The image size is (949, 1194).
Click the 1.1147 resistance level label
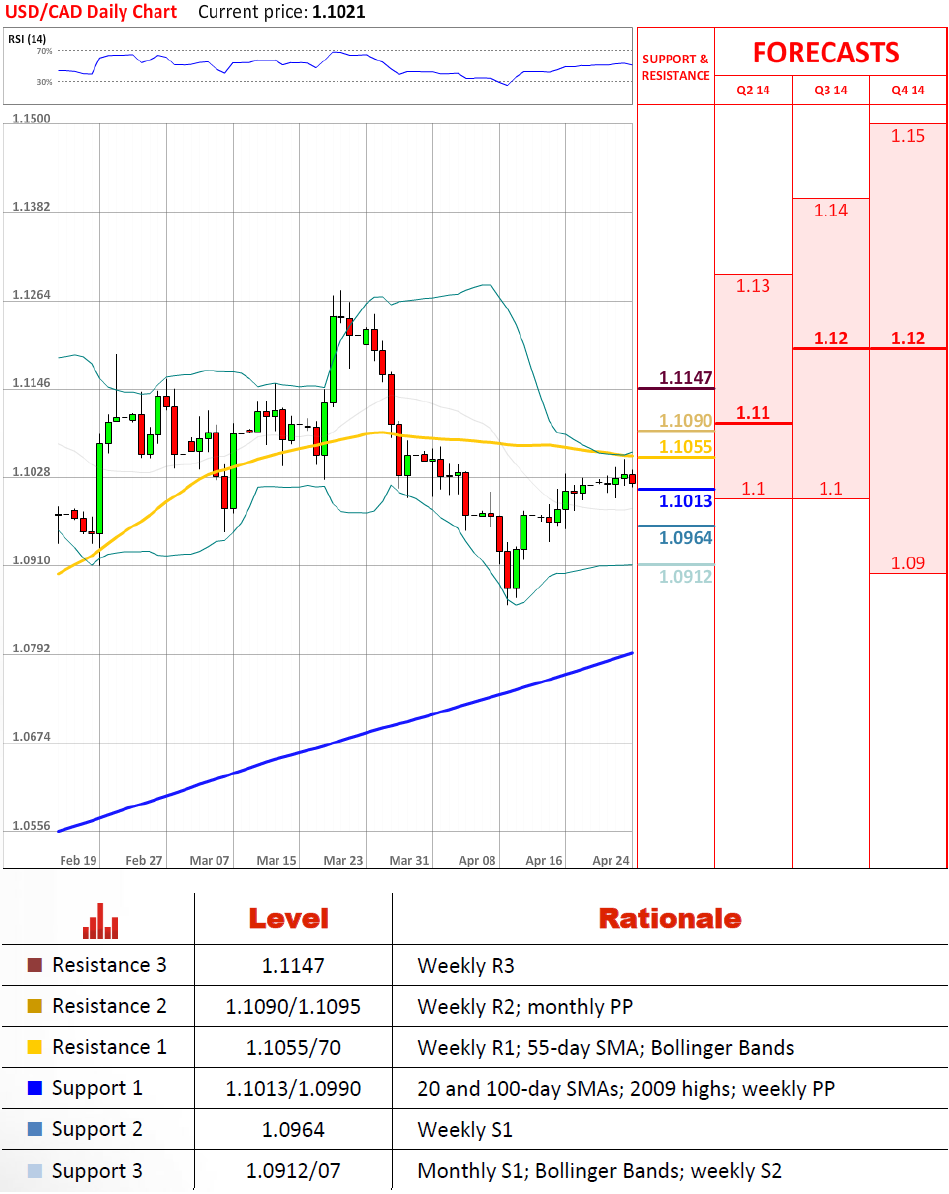pos(685,378)
